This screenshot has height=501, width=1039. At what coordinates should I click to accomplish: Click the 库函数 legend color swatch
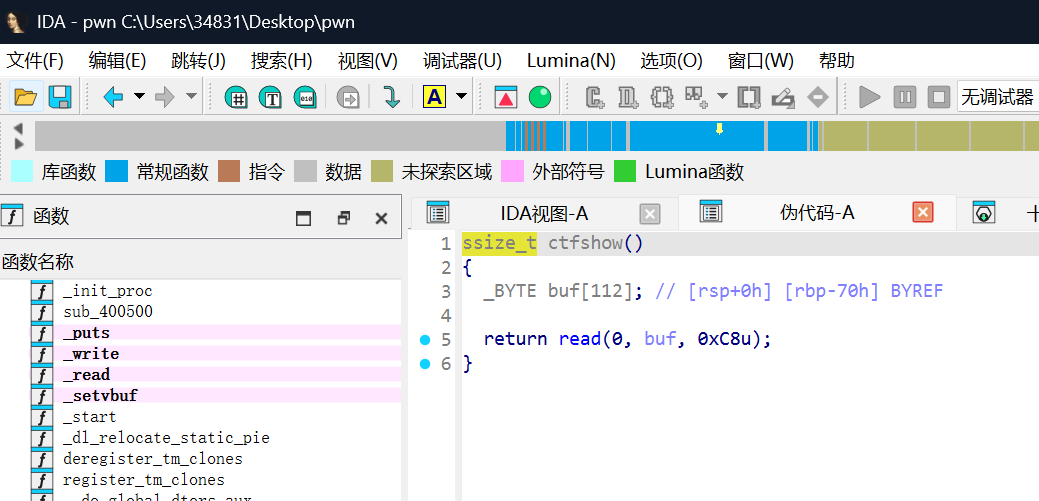(x=22, y=172)
